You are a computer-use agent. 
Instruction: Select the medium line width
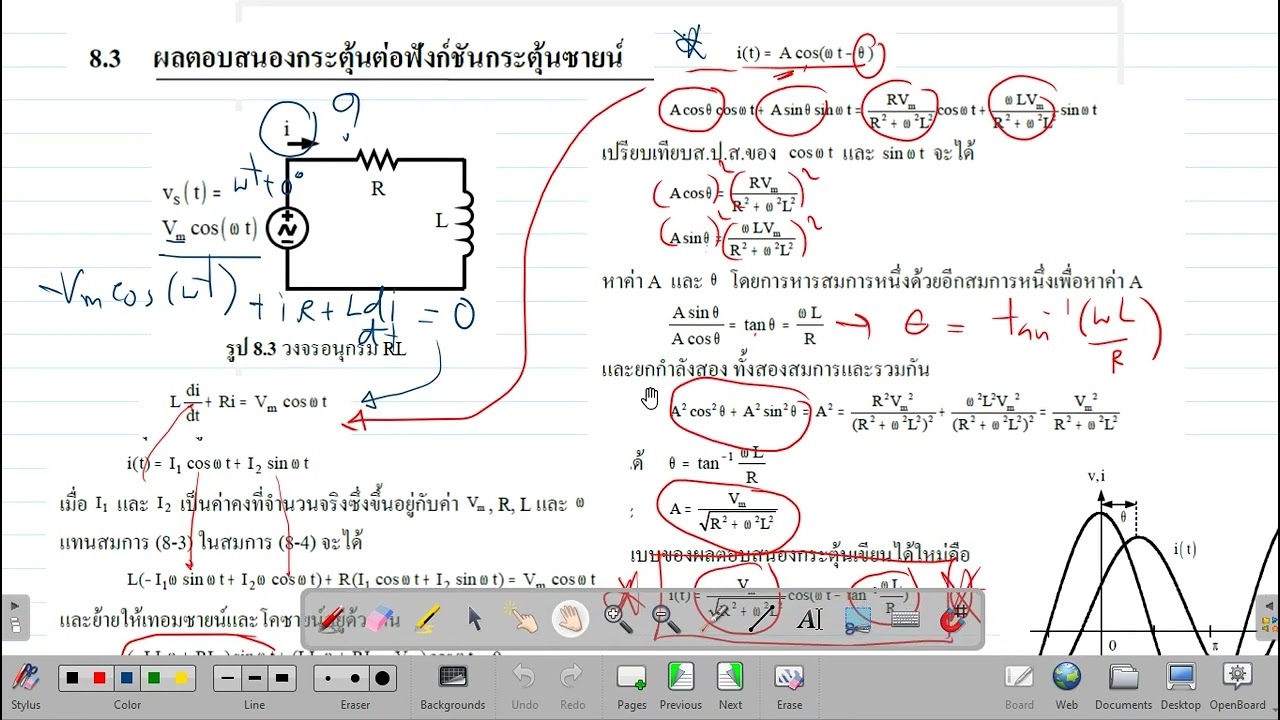(x=255, y=678)
